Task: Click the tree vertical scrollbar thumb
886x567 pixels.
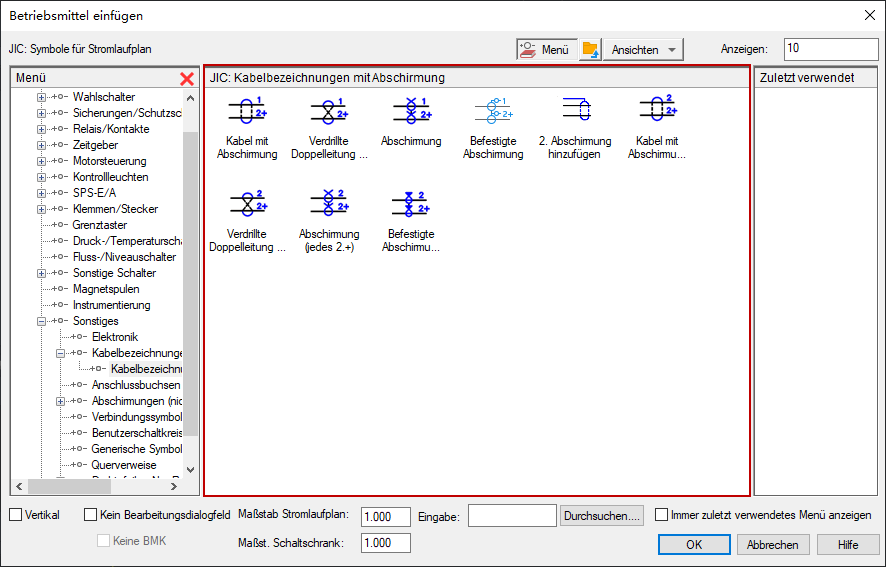Action: click(x=190, y=283)
